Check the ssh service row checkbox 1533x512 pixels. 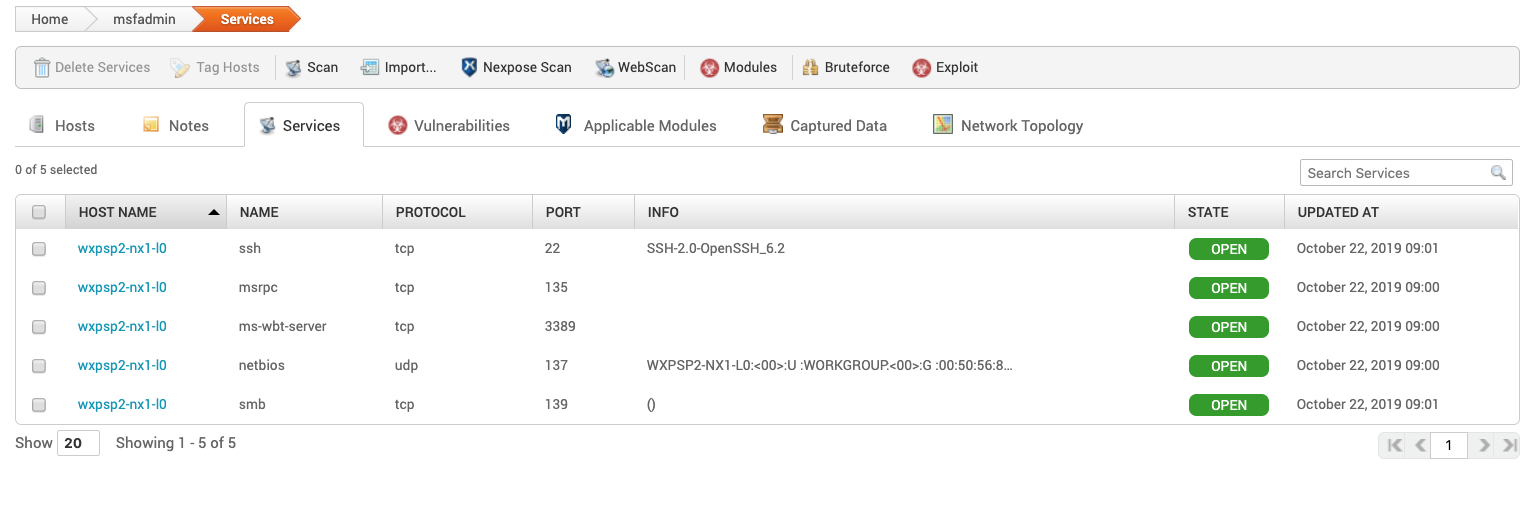coord(39,249)
